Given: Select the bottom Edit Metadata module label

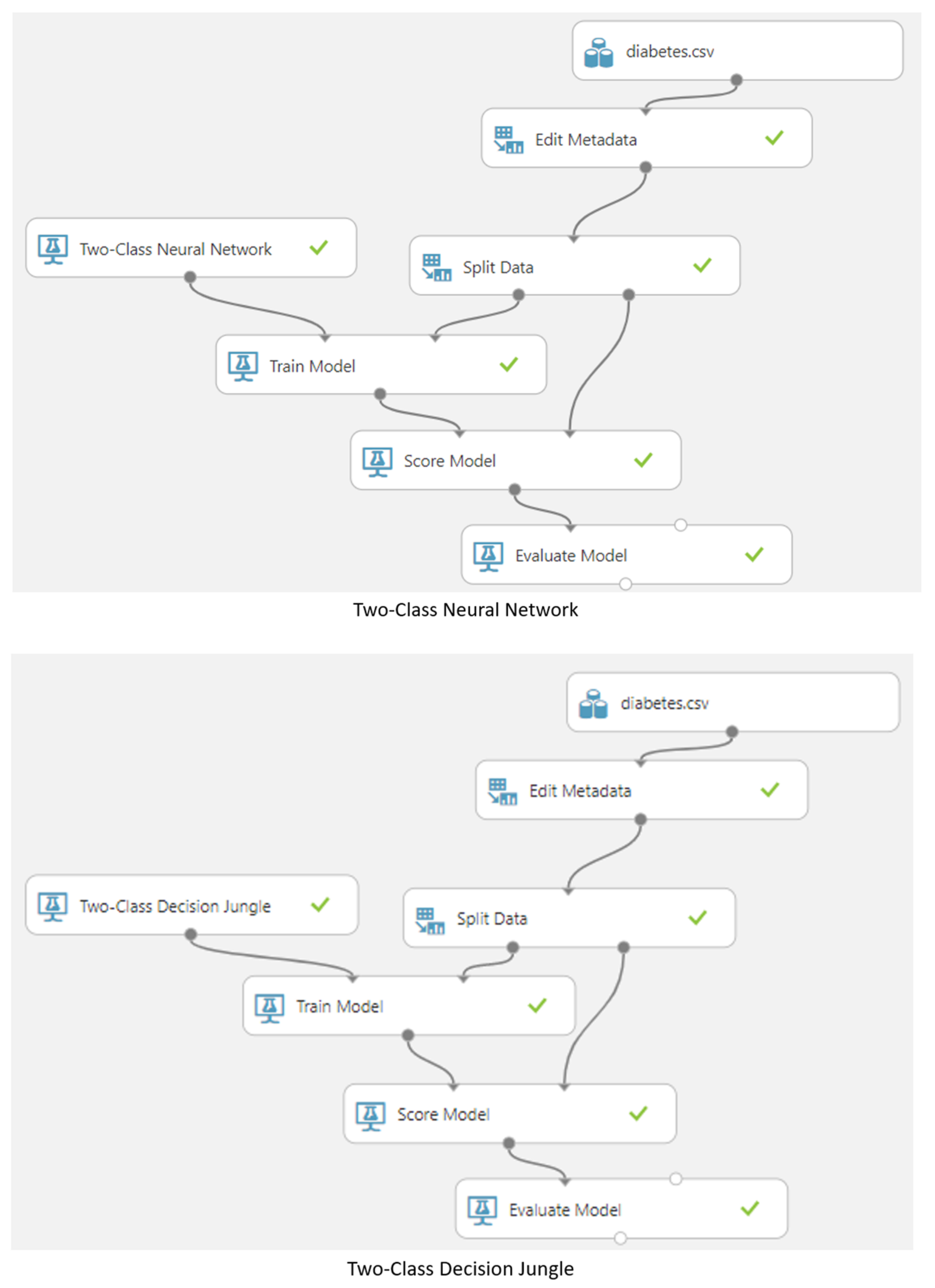Looking at the screenshot, I should coord(580,791).
